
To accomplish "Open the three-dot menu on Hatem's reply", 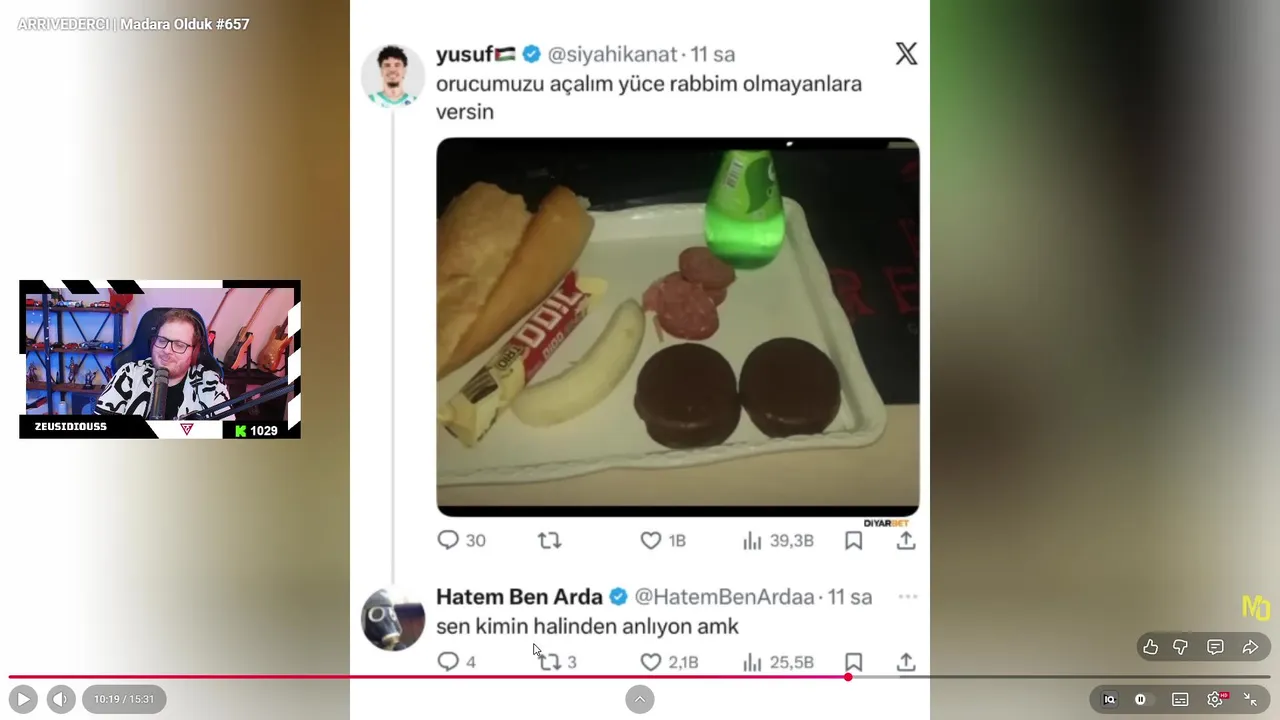I will pos(907,597).
